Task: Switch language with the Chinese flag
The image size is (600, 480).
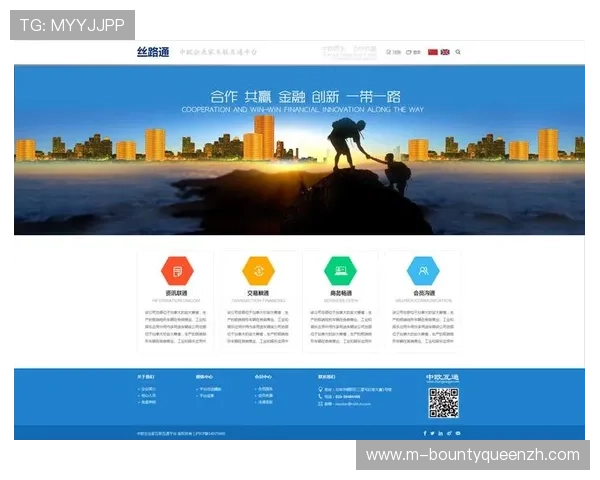Action: click(433, 52)
